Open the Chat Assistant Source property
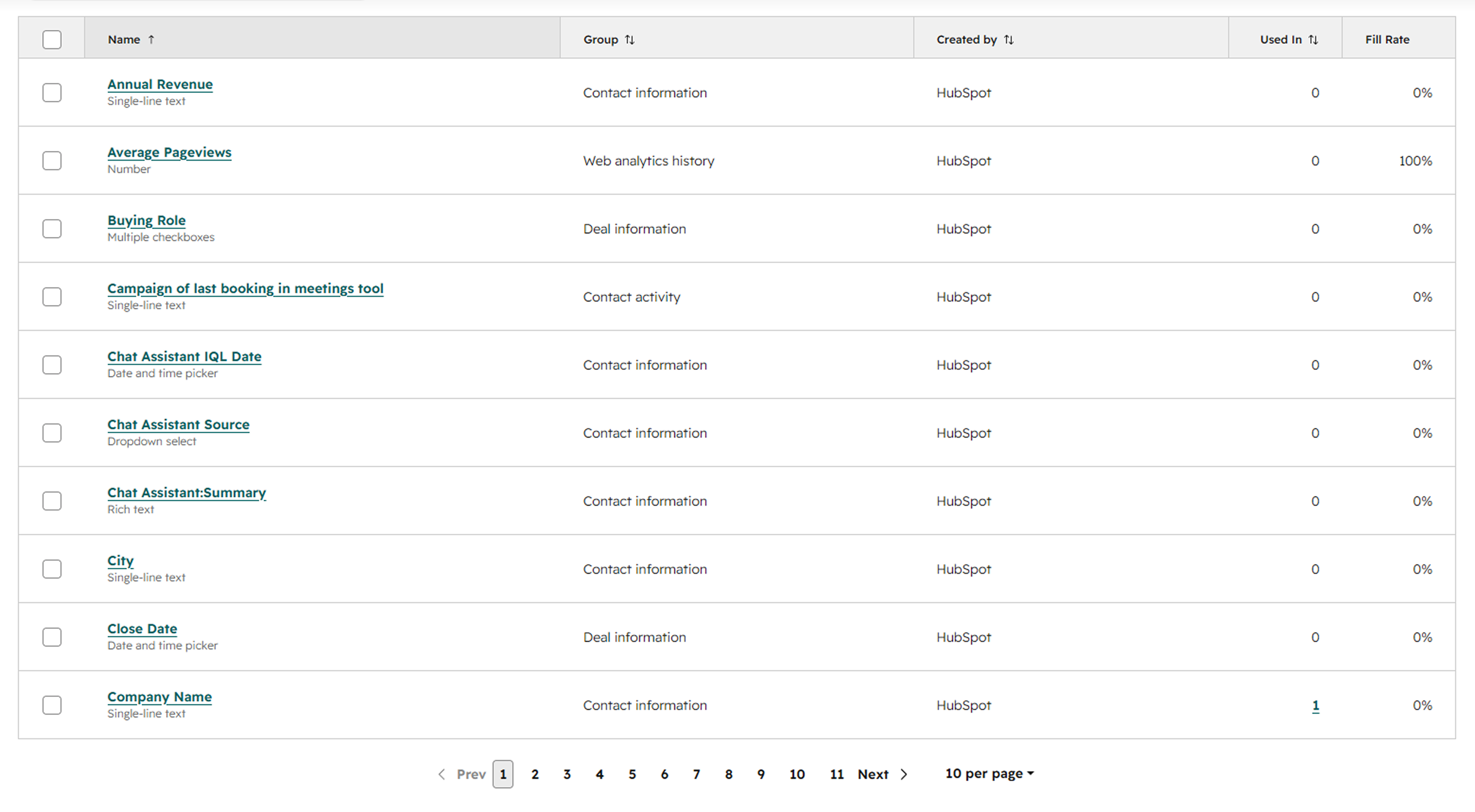 pos(179,425)
